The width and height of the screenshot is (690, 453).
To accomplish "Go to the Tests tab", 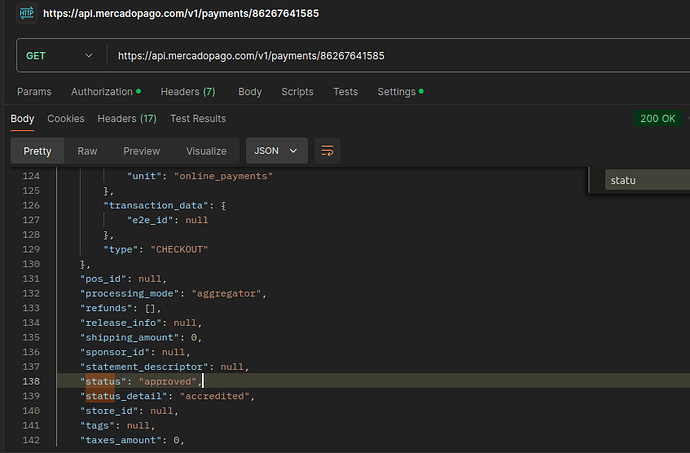I will (345, 92).
